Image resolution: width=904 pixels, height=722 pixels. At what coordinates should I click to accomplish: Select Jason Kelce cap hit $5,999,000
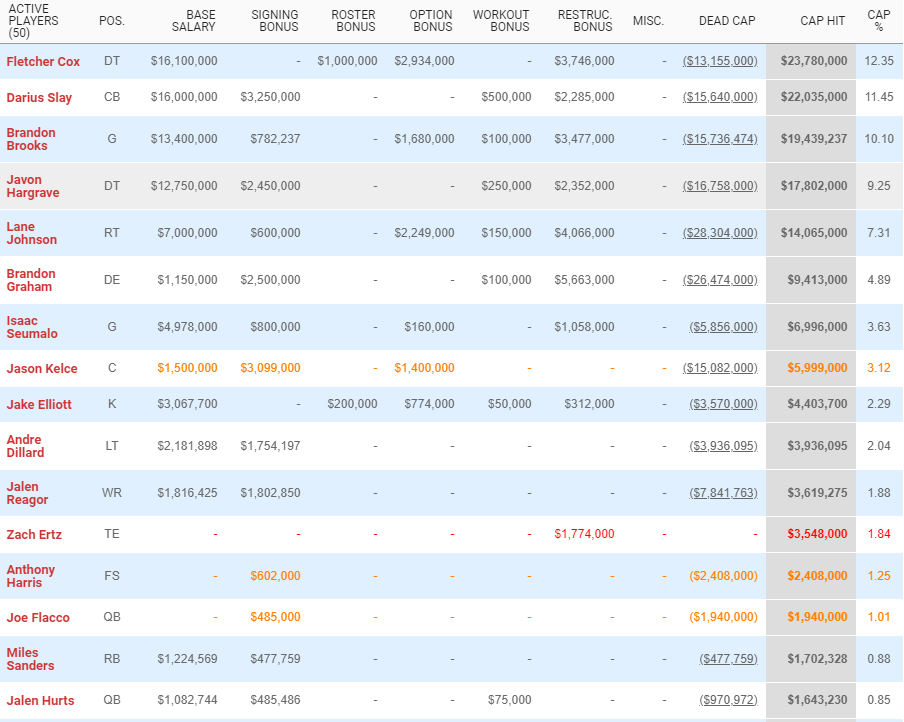[818, 368]
